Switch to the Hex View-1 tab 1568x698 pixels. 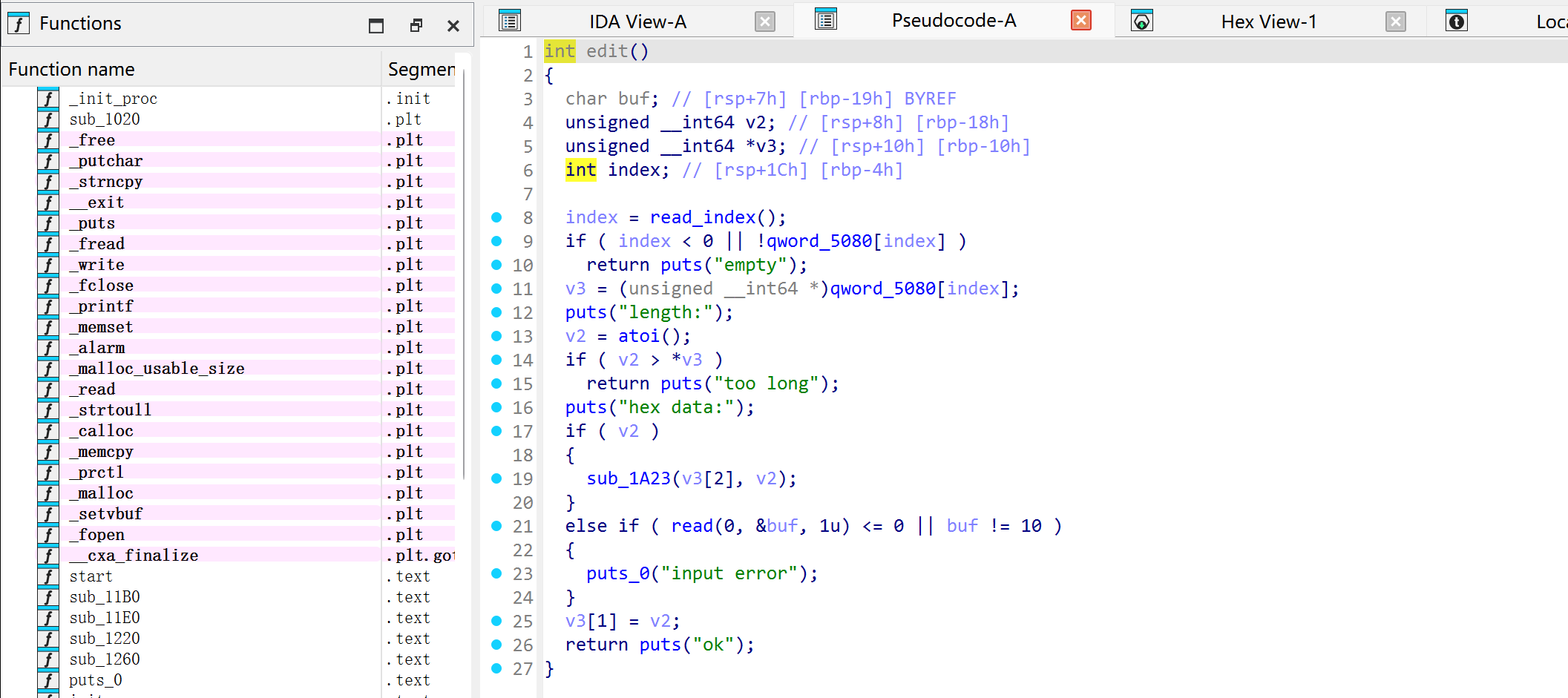(1269, 22)
